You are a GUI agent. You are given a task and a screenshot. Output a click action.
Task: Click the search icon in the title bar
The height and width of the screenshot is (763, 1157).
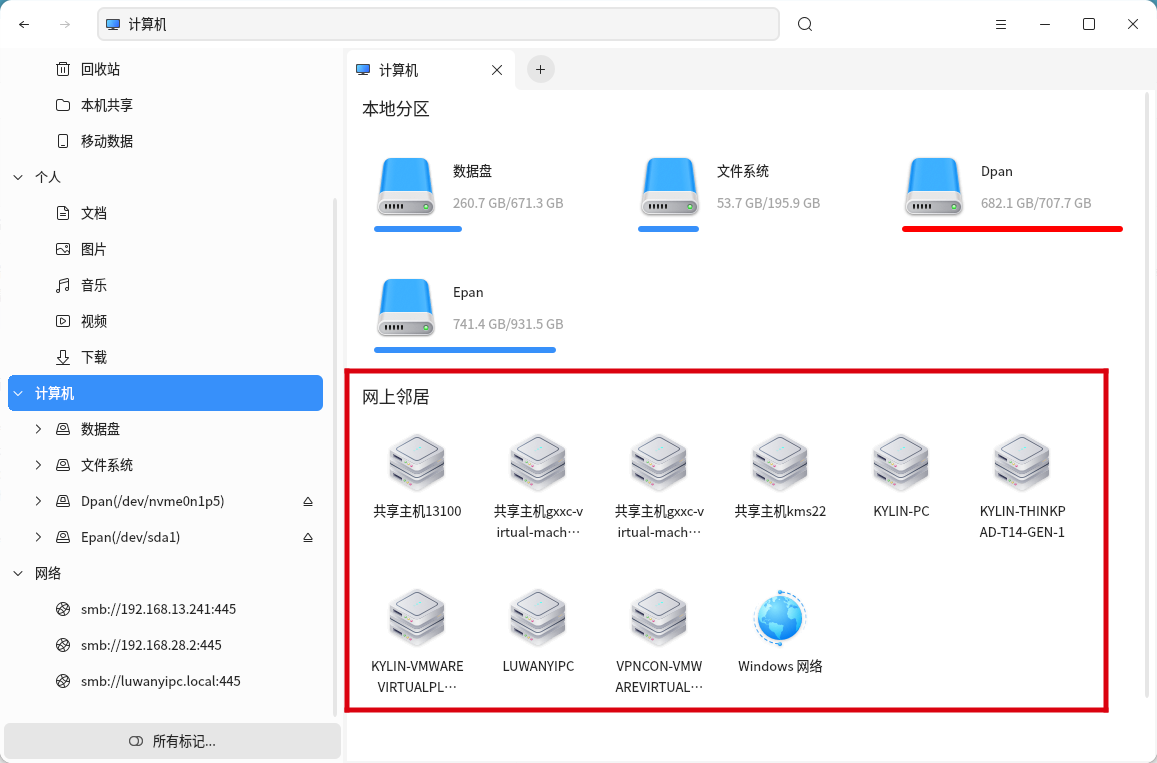coord(805,23)
